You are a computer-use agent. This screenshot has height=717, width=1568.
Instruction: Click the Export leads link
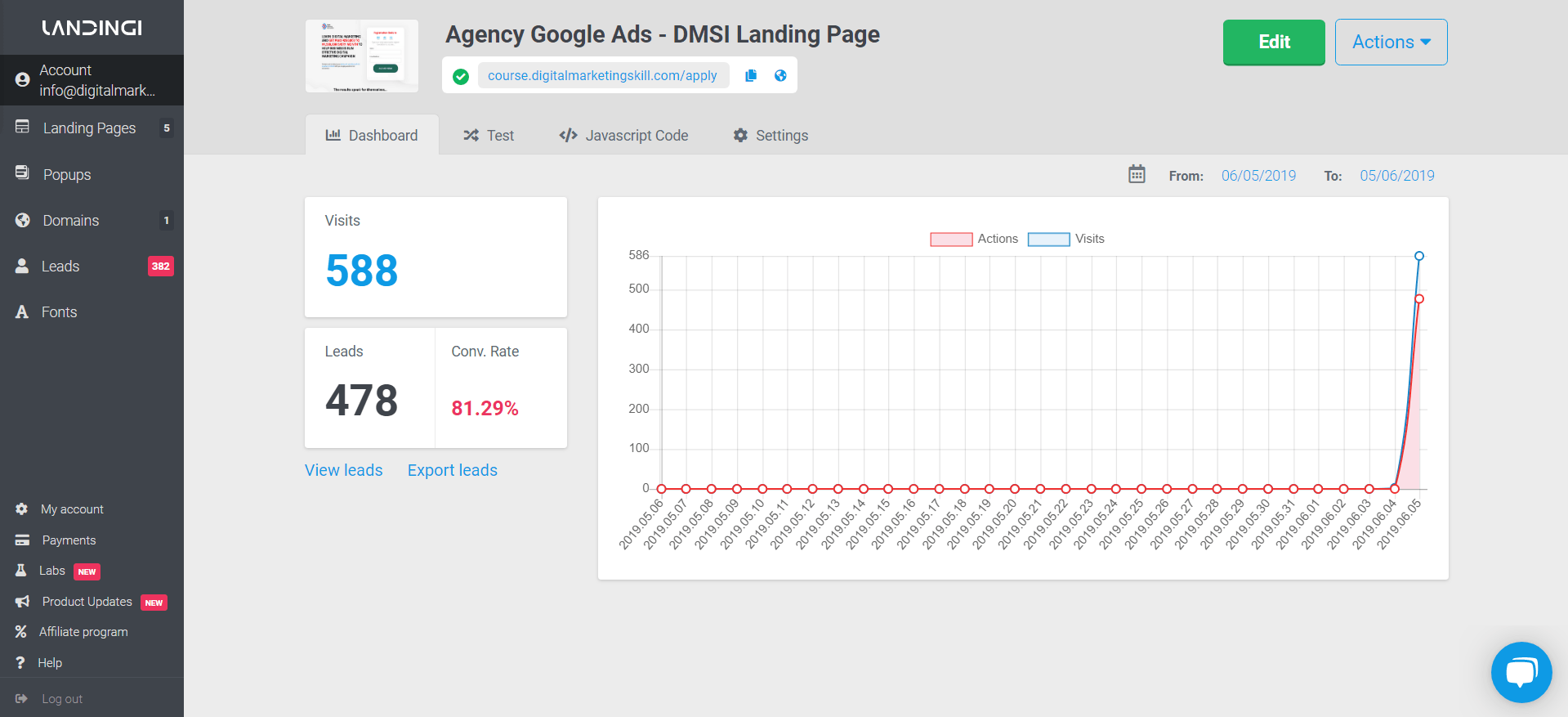453,470
